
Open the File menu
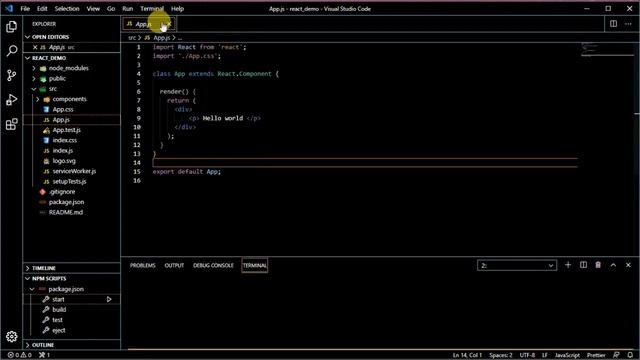tap(25, 9)
